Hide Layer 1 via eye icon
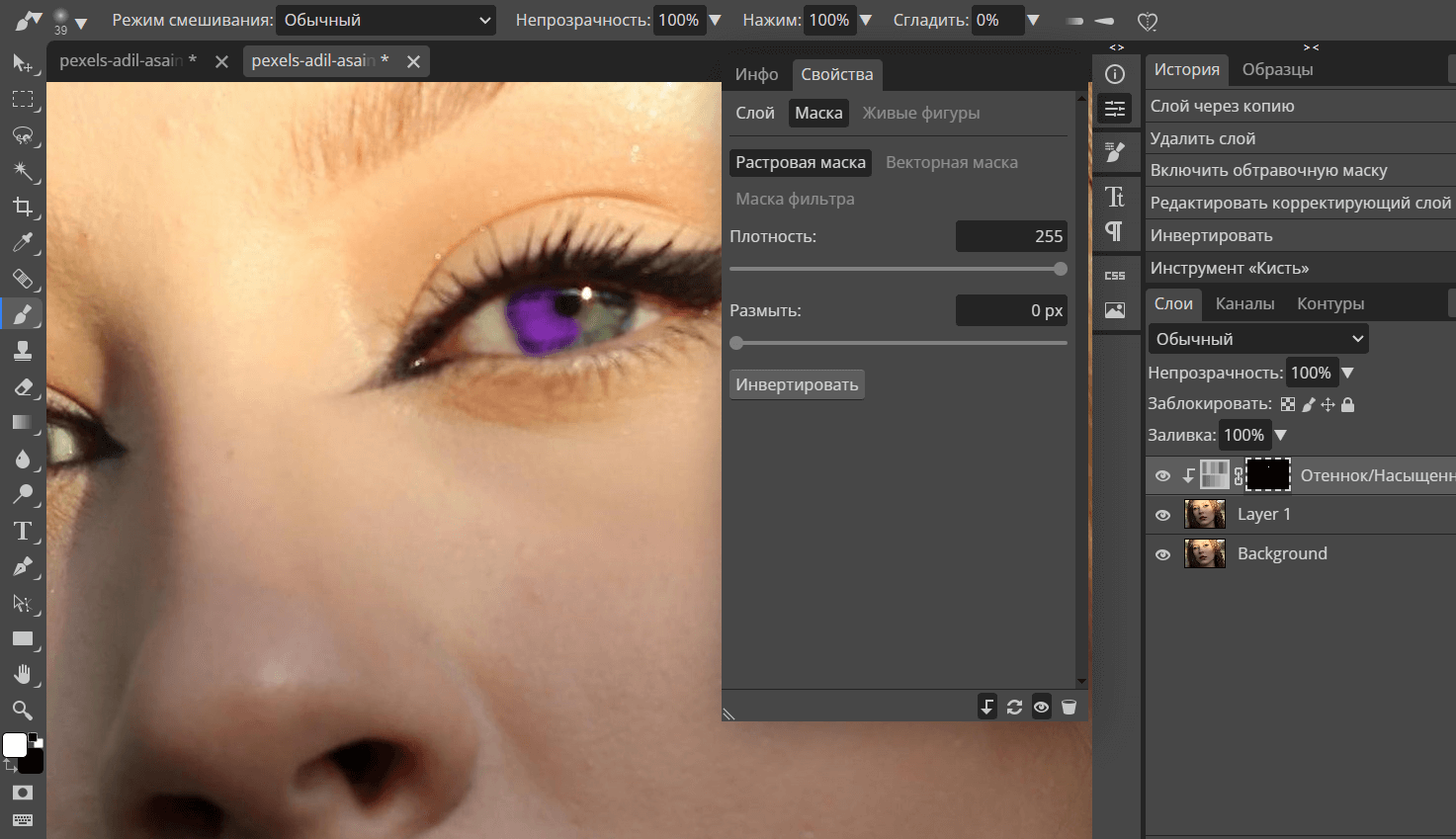Viewport: 1456px width, 839px height. point(1162,515)
